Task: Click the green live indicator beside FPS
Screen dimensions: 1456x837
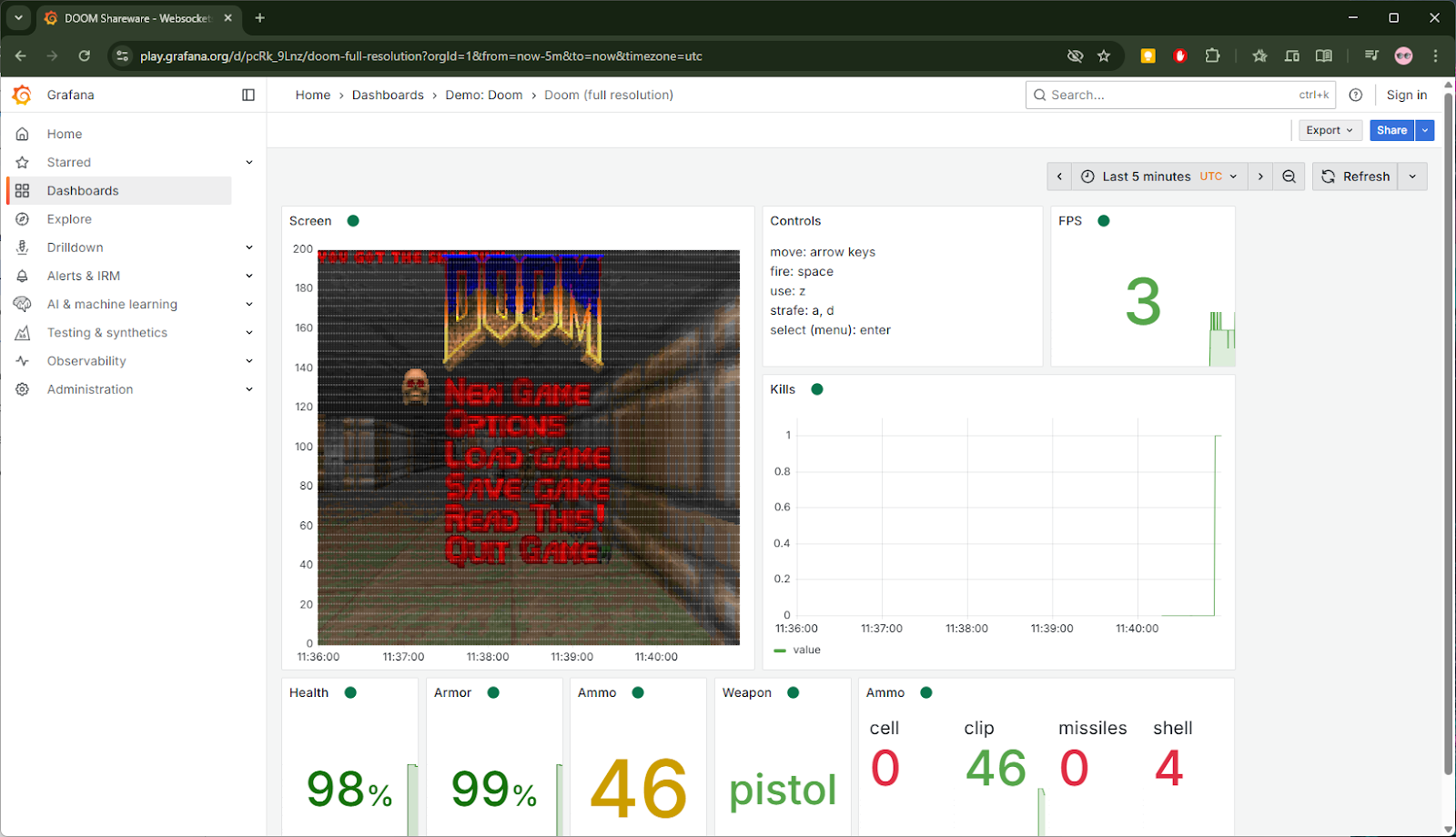Action: coord(1104,221)
